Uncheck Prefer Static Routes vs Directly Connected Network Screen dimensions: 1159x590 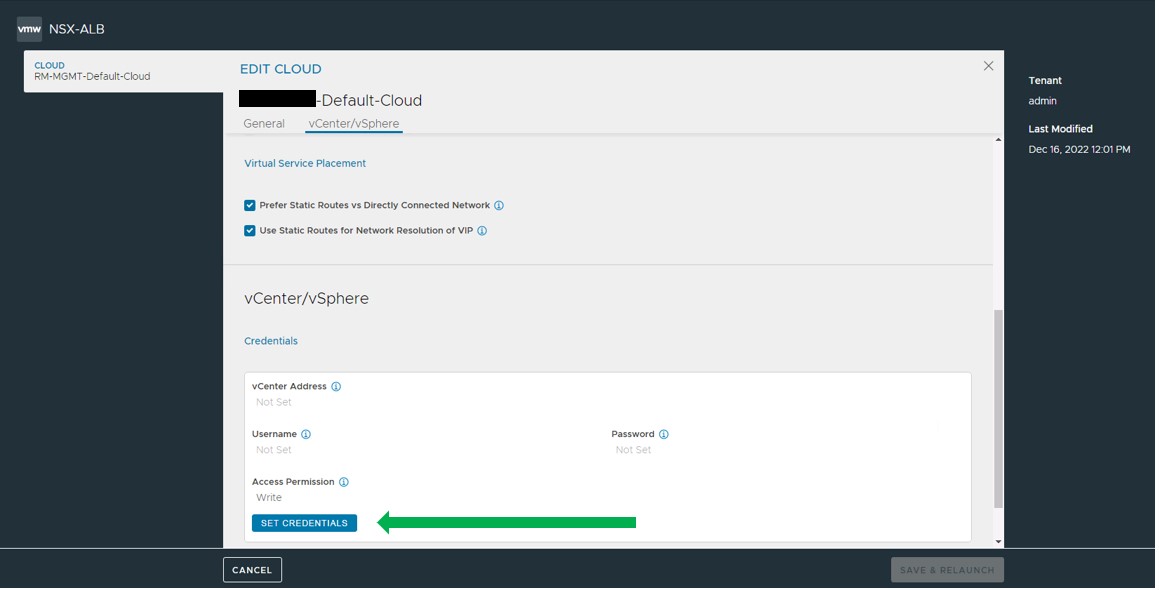[250, 206]
